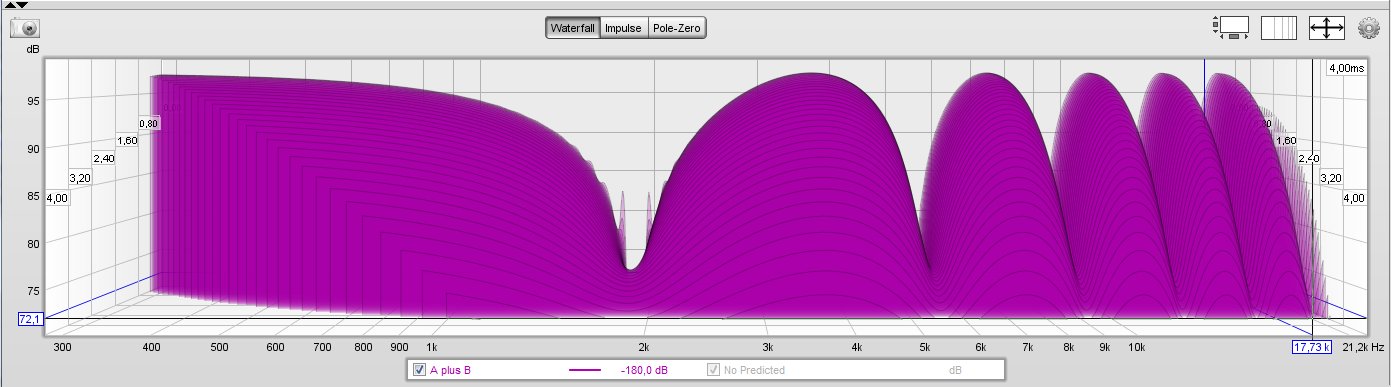The image size is (1391, 387).
Task: Click the magenta A plus B line swatch
Action: pos(585,370)
